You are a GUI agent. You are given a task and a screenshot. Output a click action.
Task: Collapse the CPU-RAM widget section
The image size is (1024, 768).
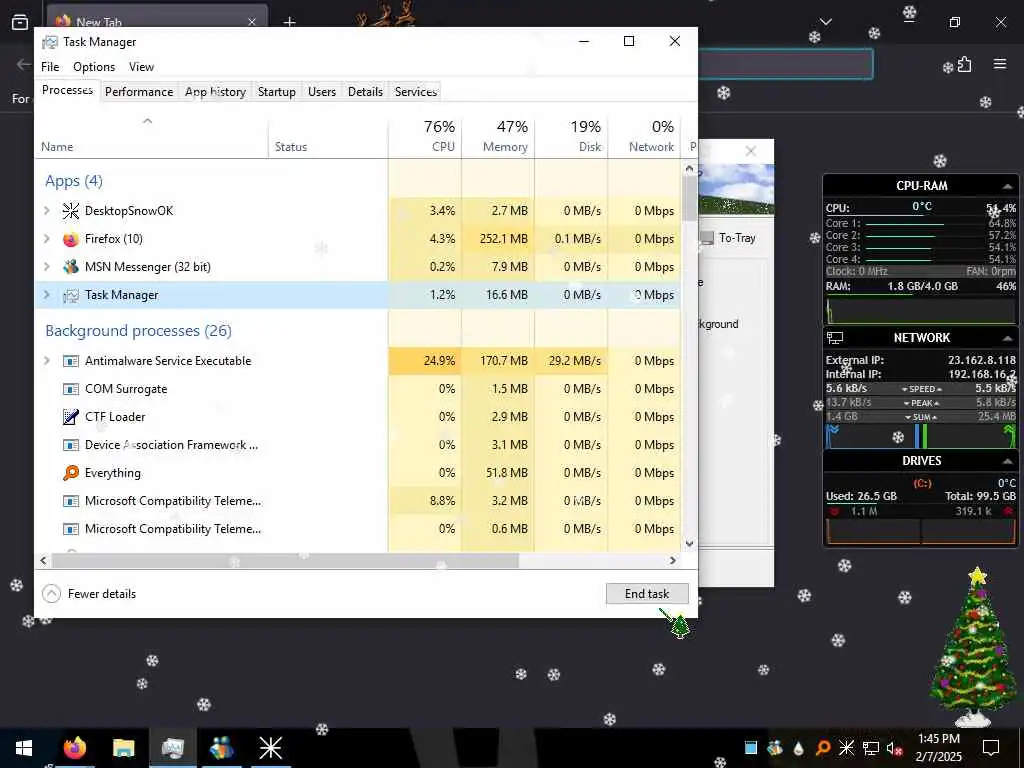1008,186
